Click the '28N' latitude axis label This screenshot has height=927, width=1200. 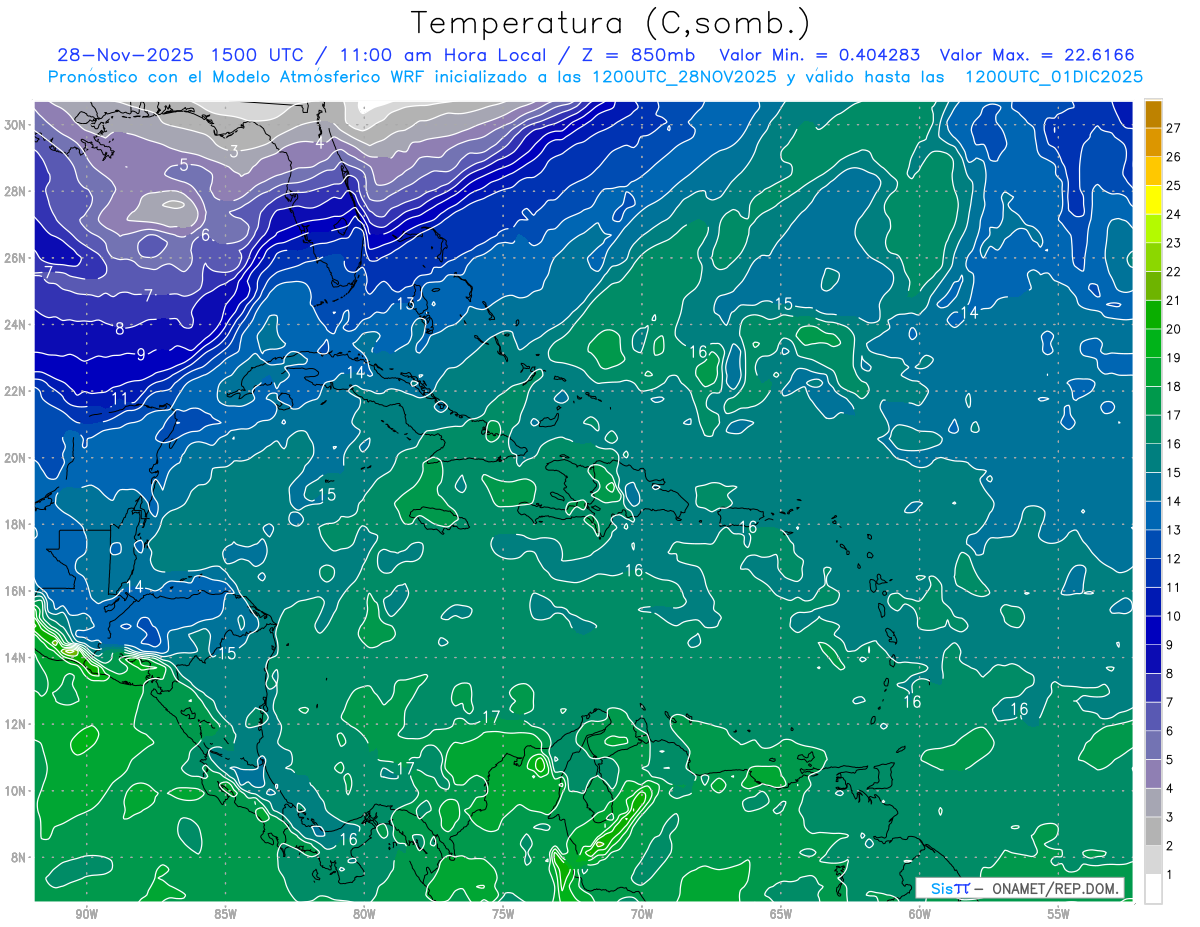(x=17, y=191)
